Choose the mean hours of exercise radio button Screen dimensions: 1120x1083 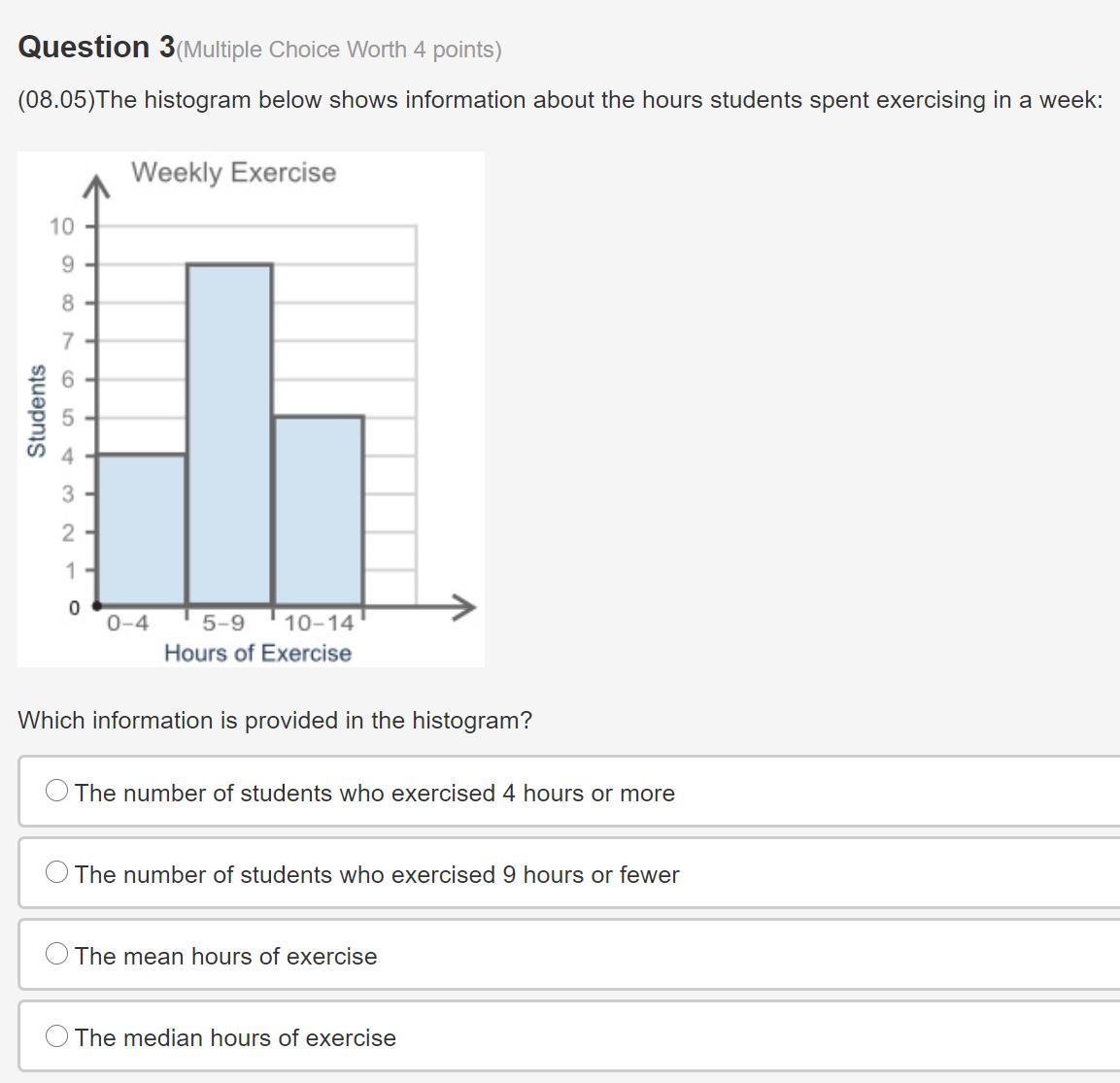click(57, 955)
